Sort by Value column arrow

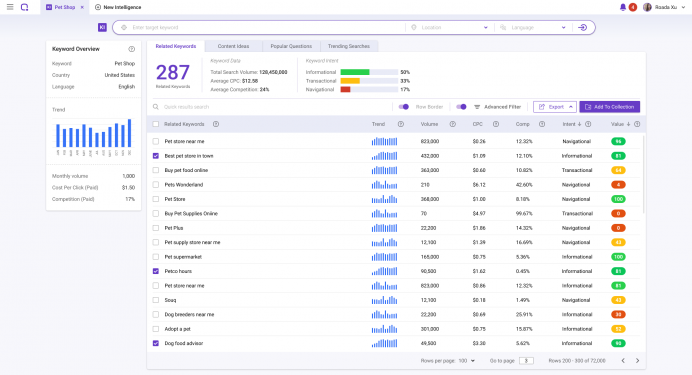628,124
